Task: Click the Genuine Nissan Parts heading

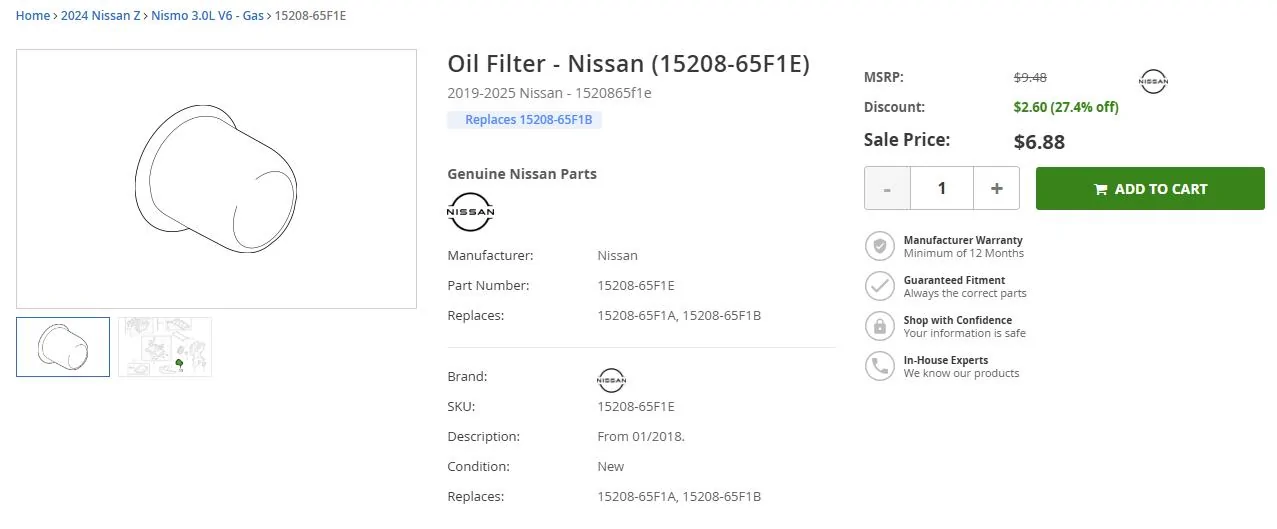Action: tap(522, 174)
